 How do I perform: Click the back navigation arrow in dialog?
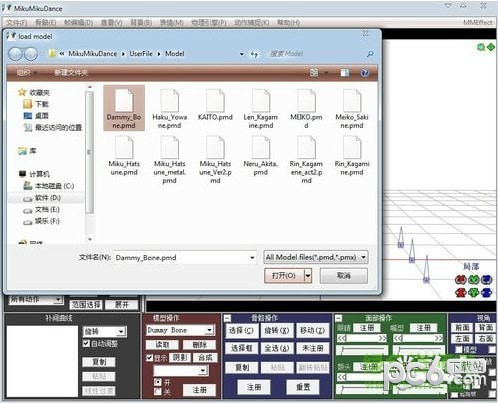click(15, 54)
